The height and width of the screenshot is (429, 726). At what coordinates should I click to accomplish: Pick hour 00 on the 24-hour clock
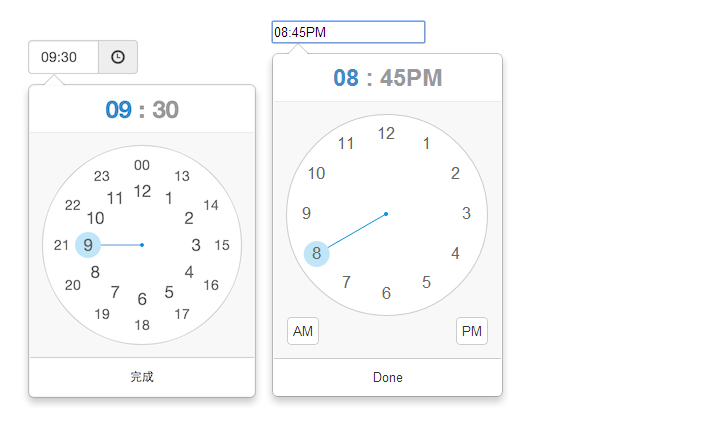coord(142,165)
